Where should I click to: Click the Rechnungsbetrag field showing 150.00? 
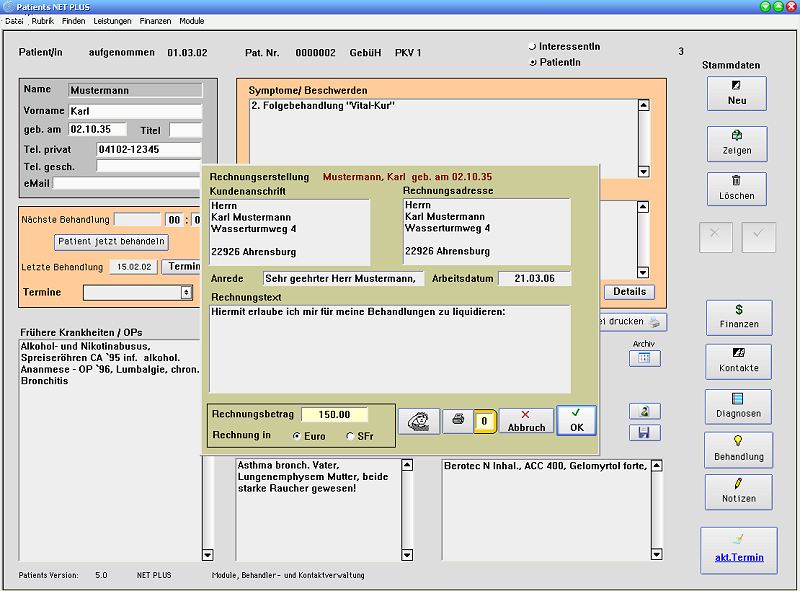(335, 414)
